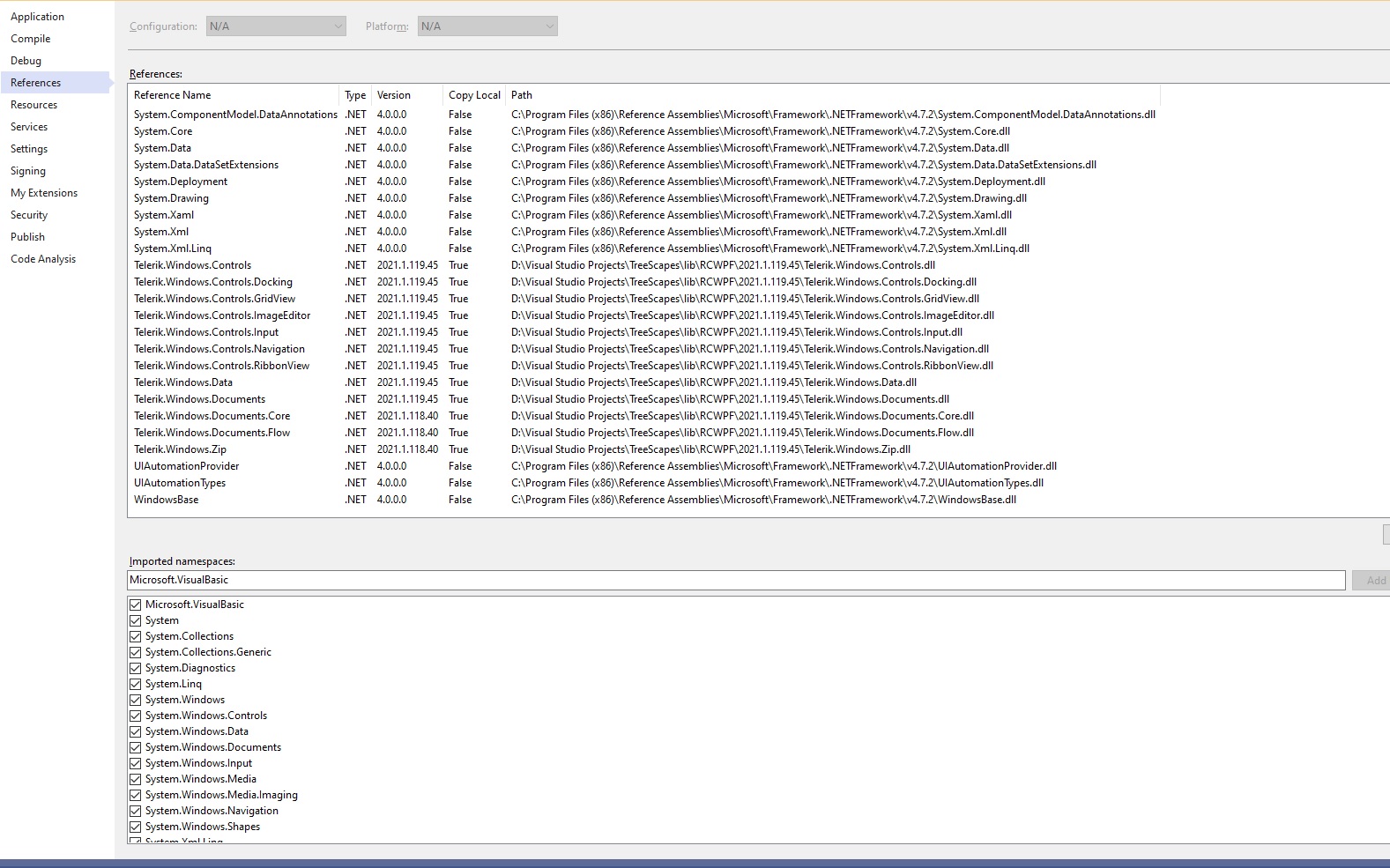Image resolution: width=1390 pixels, height=868 pixels.
Task: Uncheck the System.Diagnostics namespace
Action: (136, 668)
